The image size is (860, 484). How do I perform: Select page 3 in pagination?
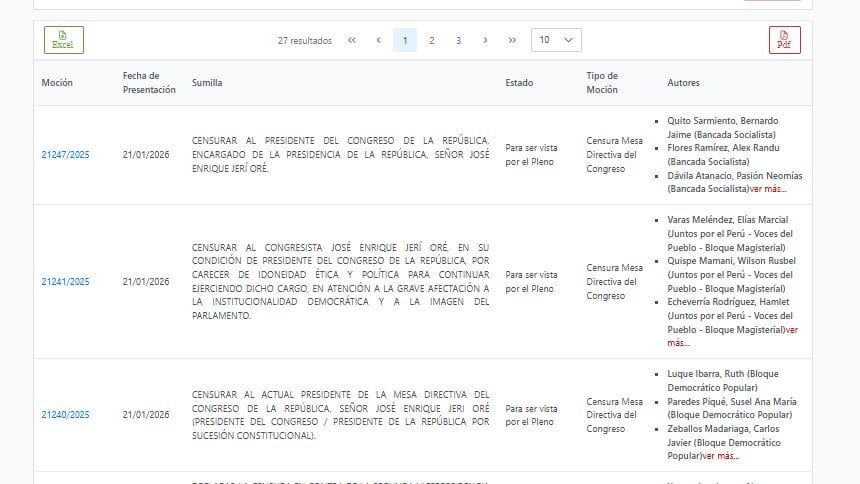tap(459, 40)
